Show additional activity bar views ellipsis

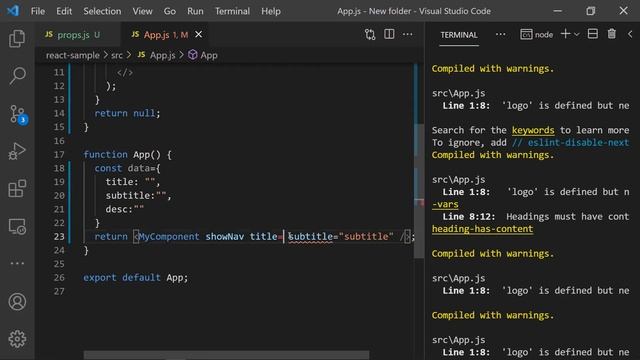click(x=17, y=263)
